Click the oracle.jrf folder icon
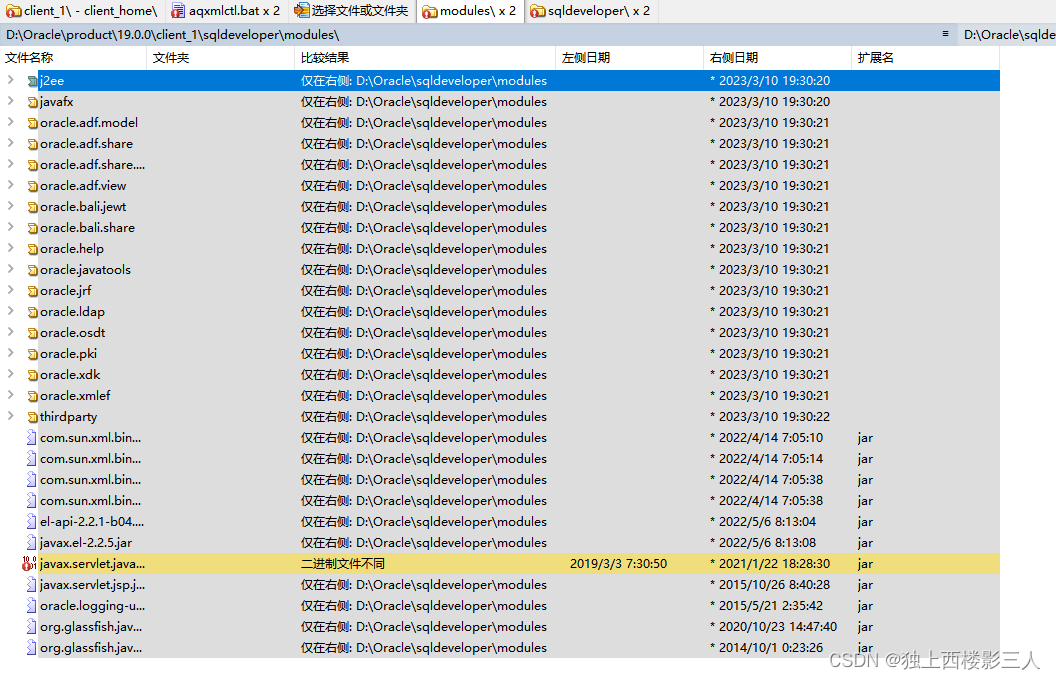This screenshot has height=680, width=1056. click(x=32, y=291)
